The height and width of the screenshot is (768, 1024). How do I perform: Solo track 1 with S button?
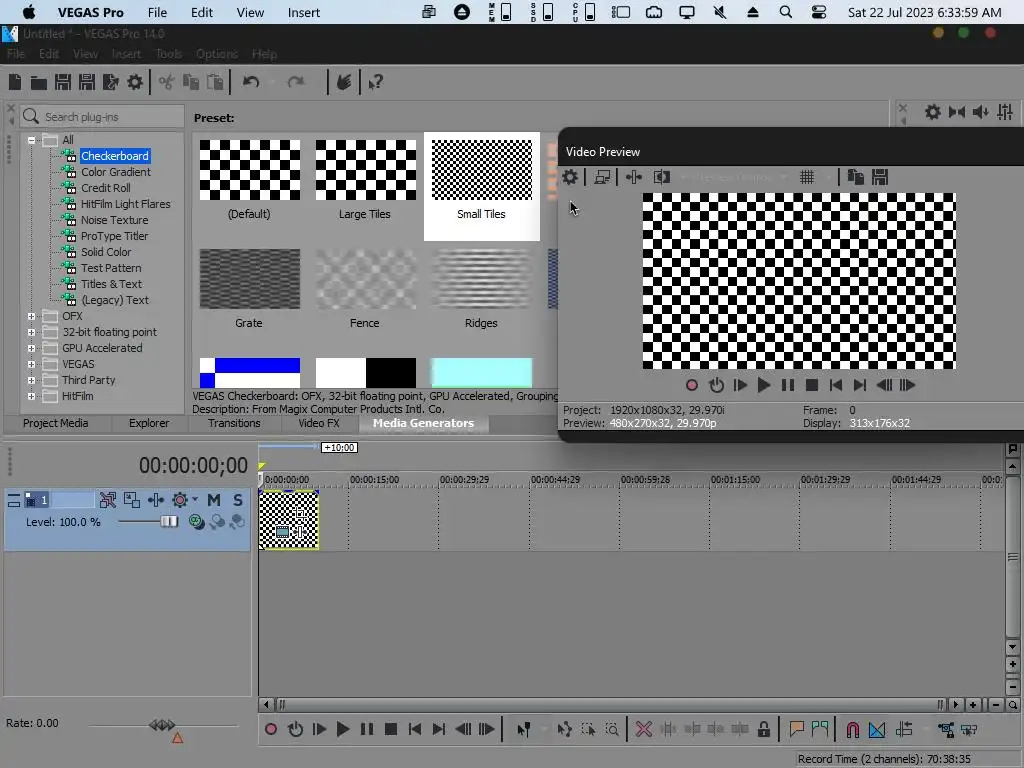coord(238,500)
